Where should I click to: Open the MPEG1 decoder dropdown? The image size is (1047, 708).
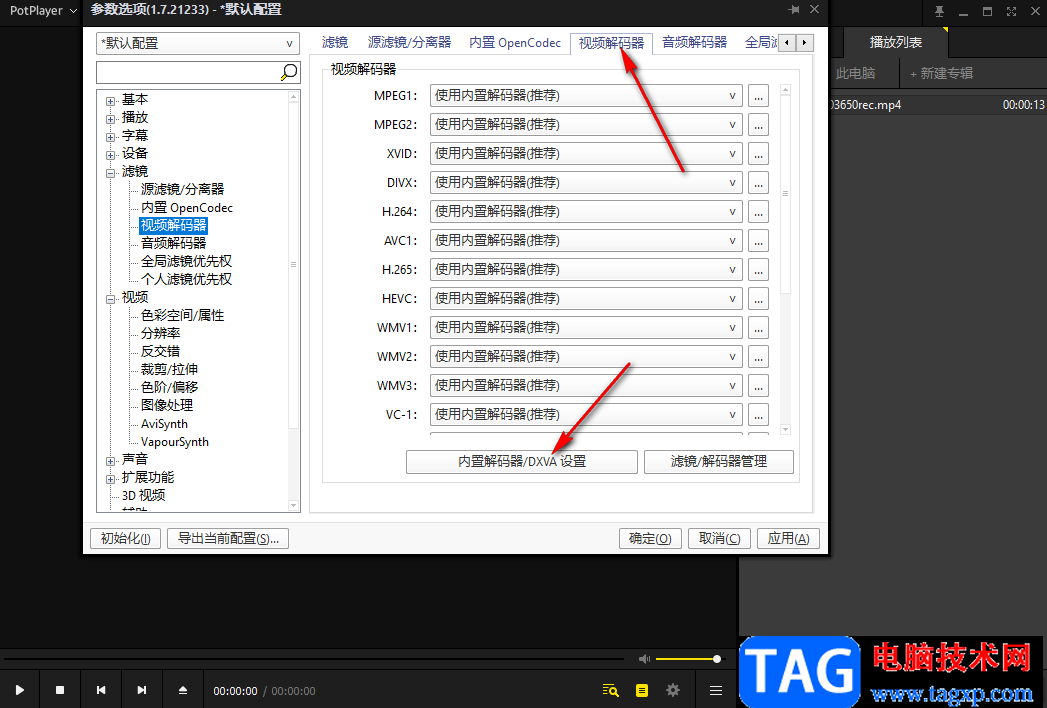pos(586,96)
